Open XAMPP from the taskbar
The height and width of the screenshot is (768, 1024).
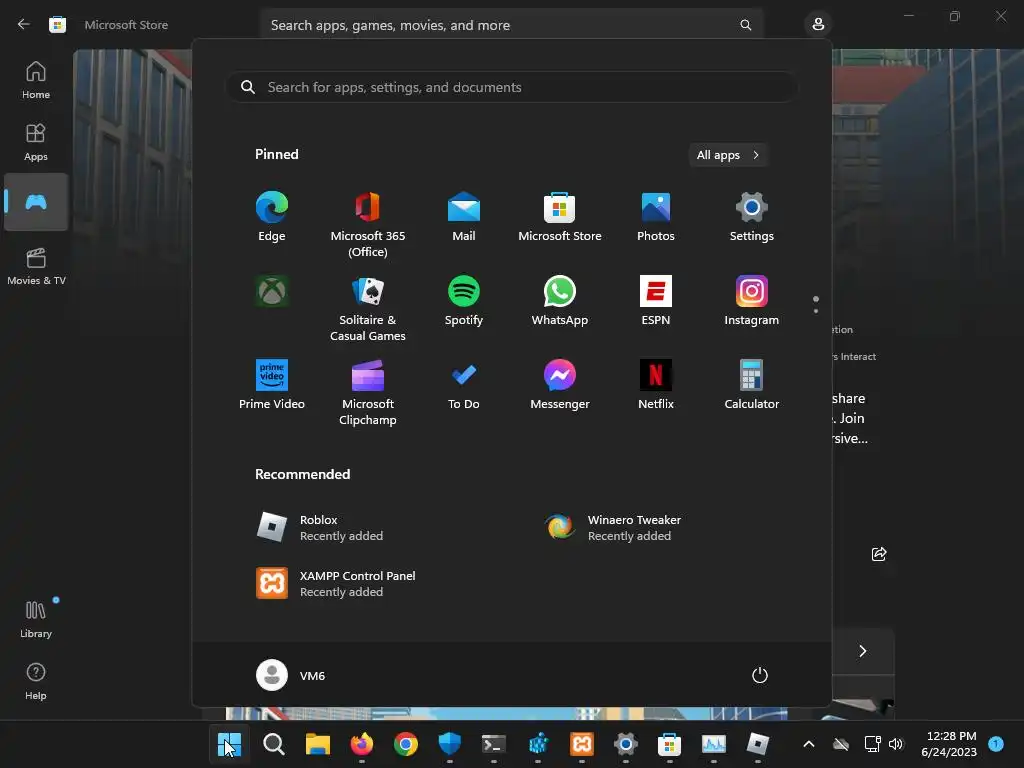pos(582,744)
